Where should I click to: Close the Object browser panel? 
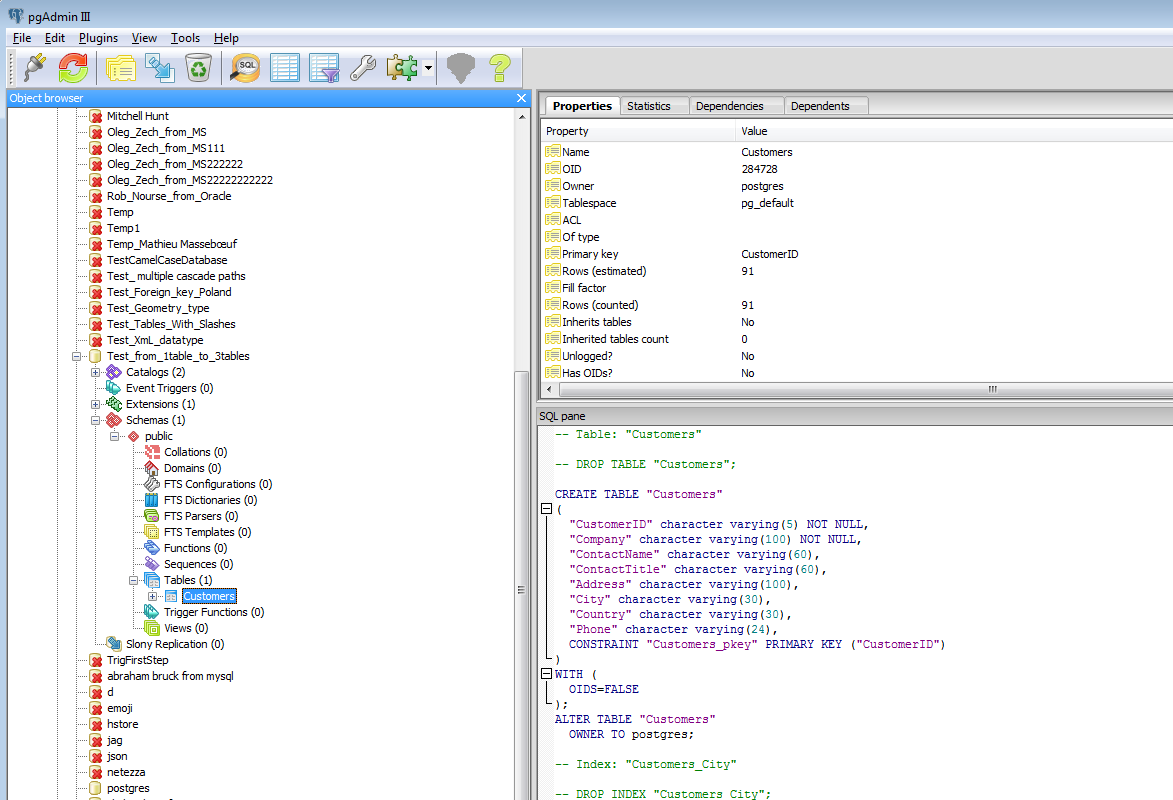[x=521, y=97]
